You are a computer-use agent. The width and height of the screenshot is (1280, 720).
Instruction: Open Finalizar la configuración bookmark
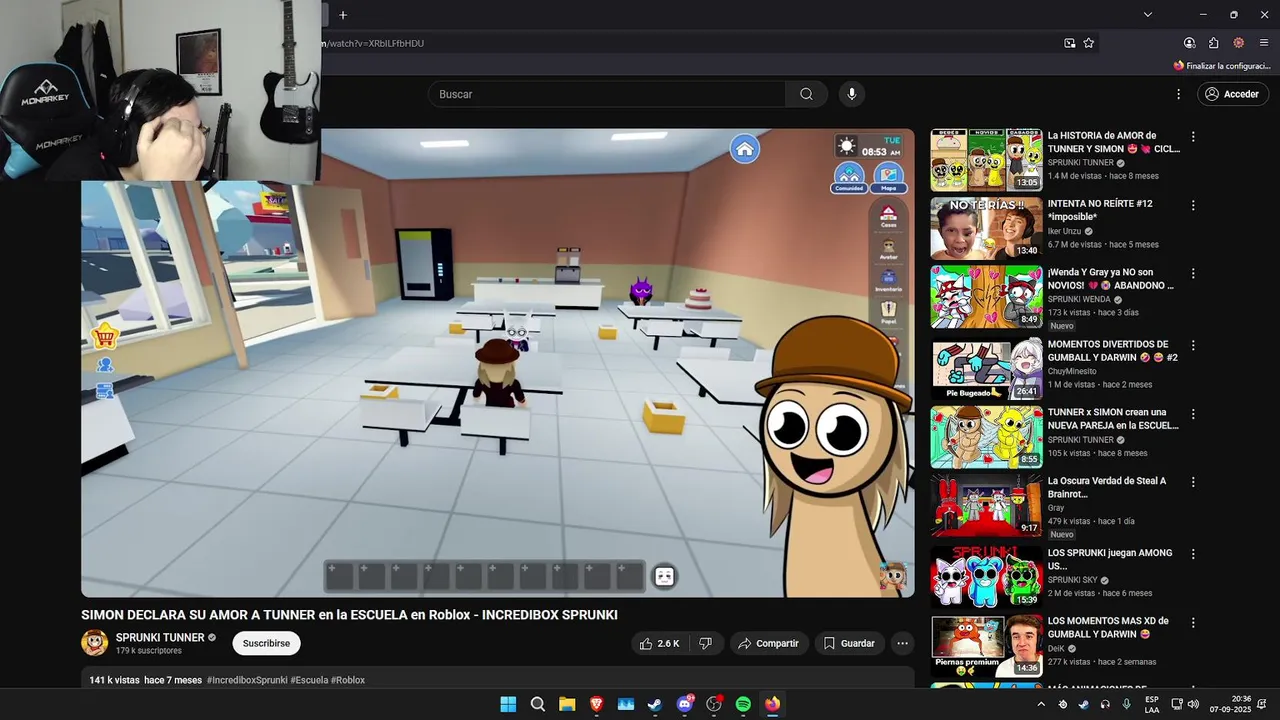pos(1222,66)
